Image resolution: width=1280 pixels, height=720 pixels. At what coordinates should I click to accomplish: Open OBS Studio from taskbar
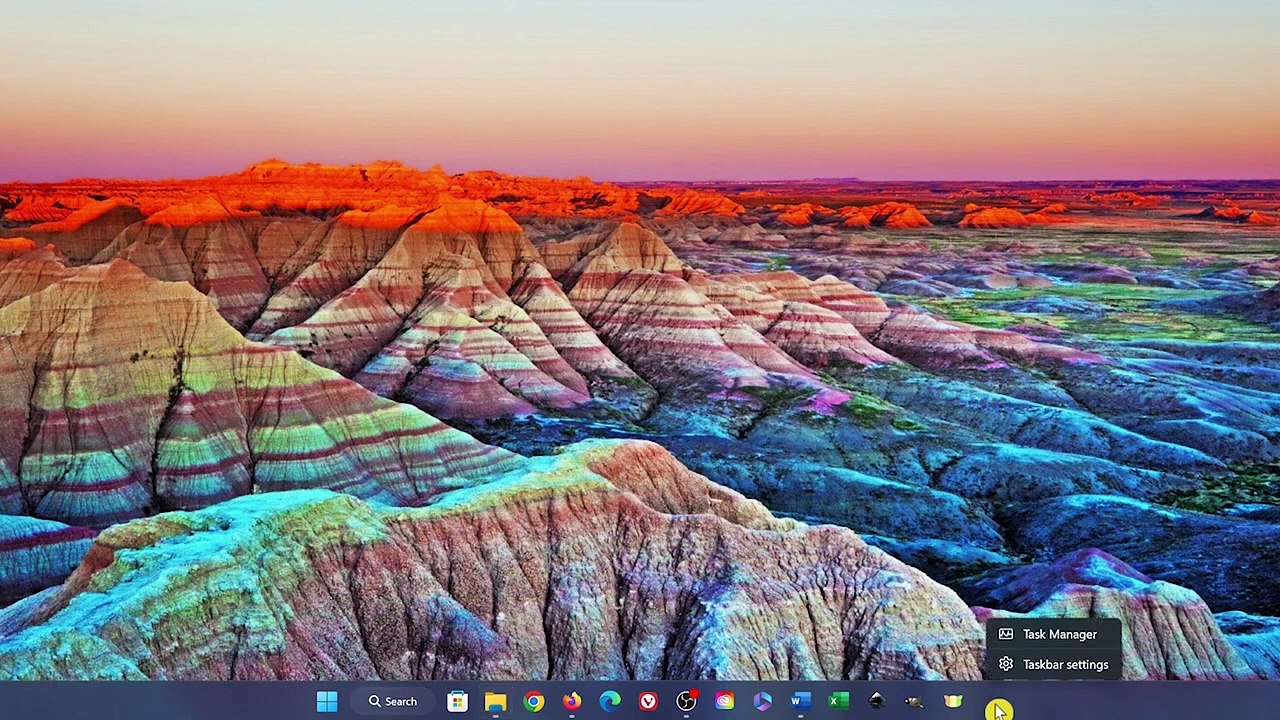(x=686, y=702)
